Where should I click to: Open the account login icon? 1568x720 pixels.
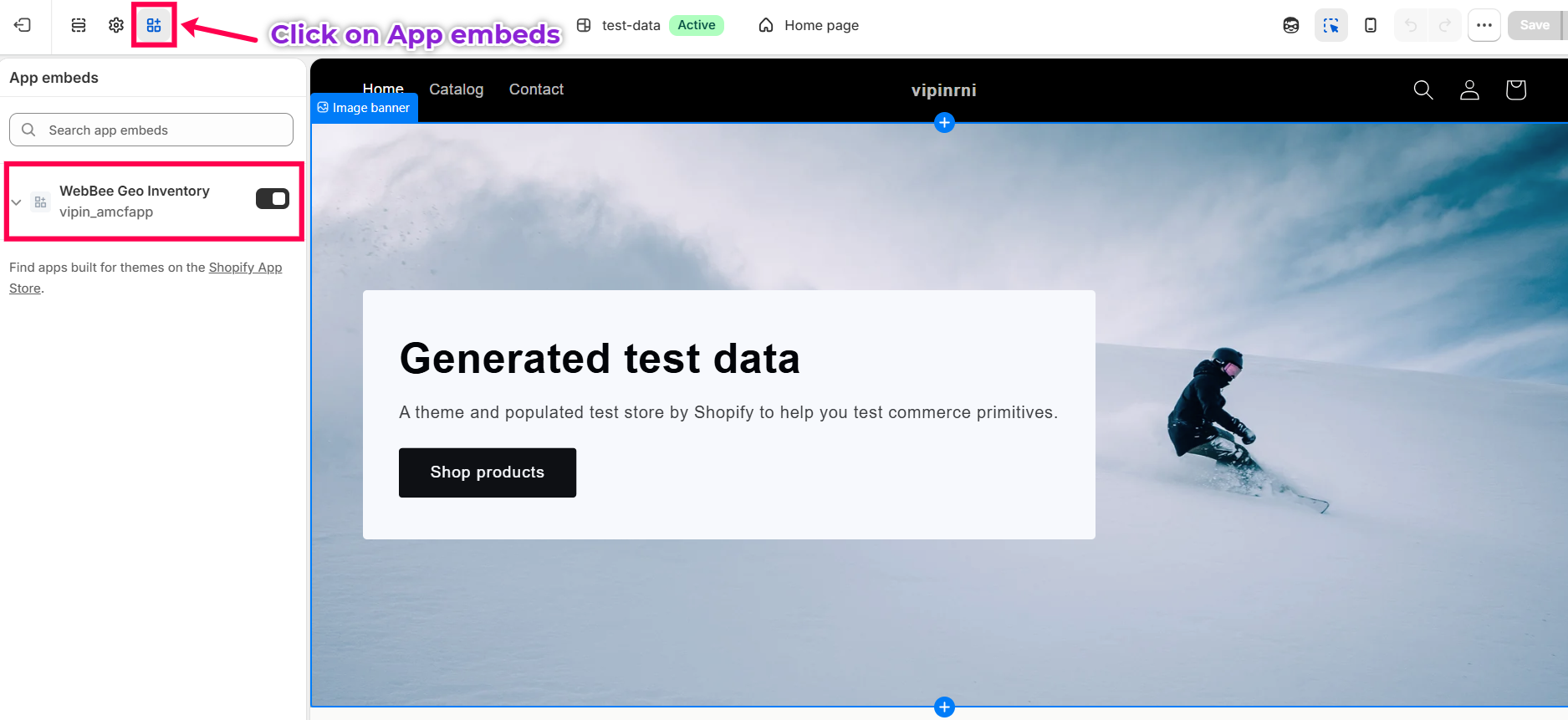(1469, 89)
